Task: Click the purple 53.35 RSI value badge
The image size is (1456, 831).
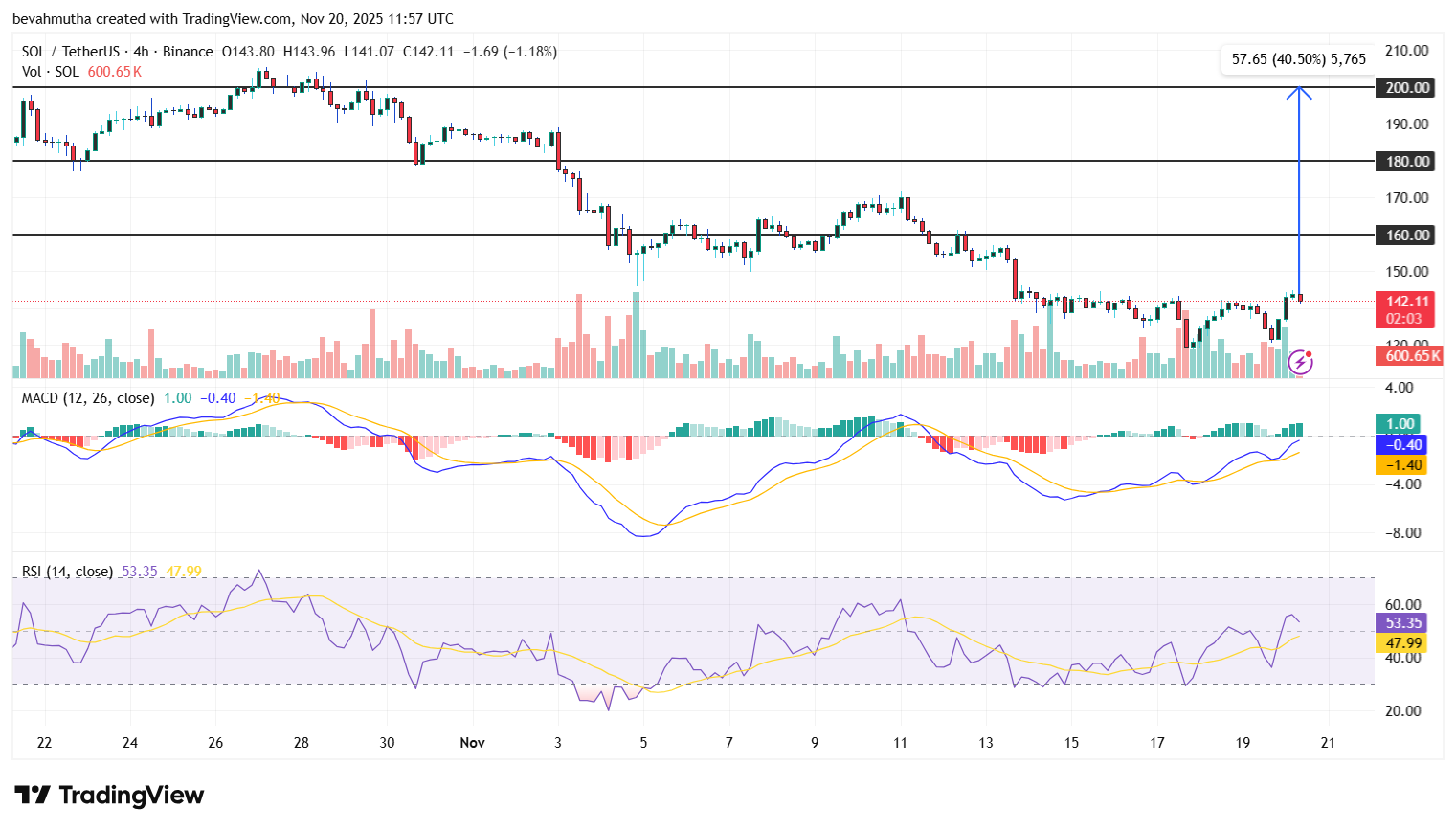Action: click(1401, 623)
